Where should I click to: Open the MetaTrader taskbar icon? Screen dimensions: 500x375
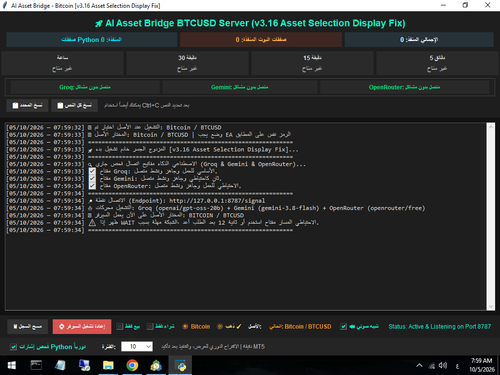(156, 366)
